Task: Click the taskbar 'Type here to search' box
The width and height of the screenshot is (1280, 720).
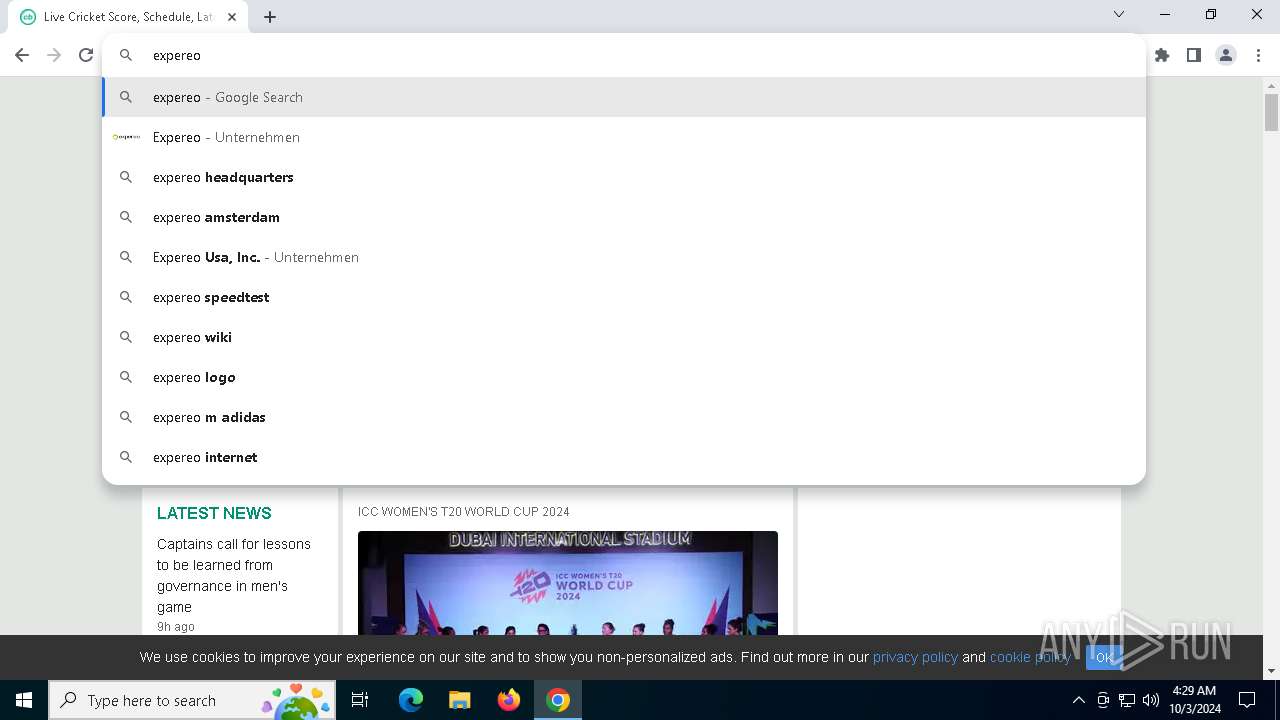Action: pos(192,700)
